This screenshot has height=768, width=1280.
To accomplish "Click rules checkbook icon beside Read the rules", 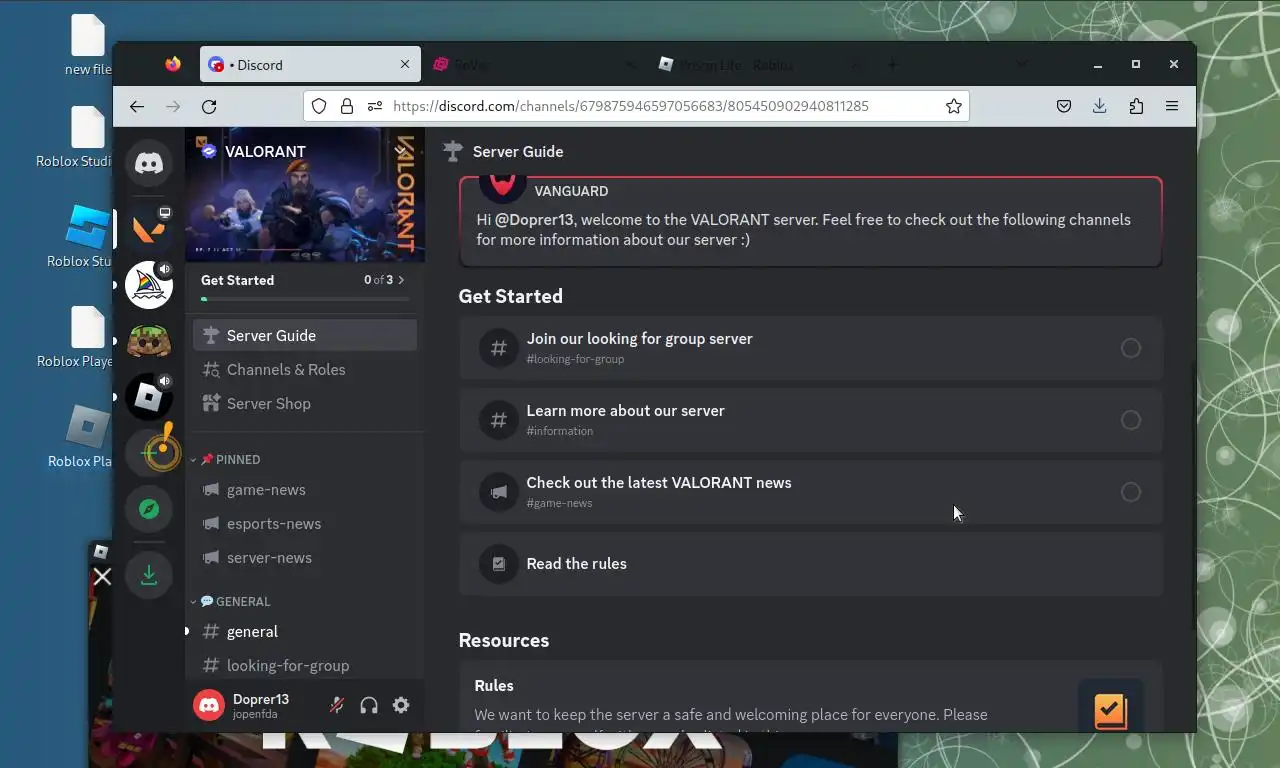I will [x=498, y=564].
